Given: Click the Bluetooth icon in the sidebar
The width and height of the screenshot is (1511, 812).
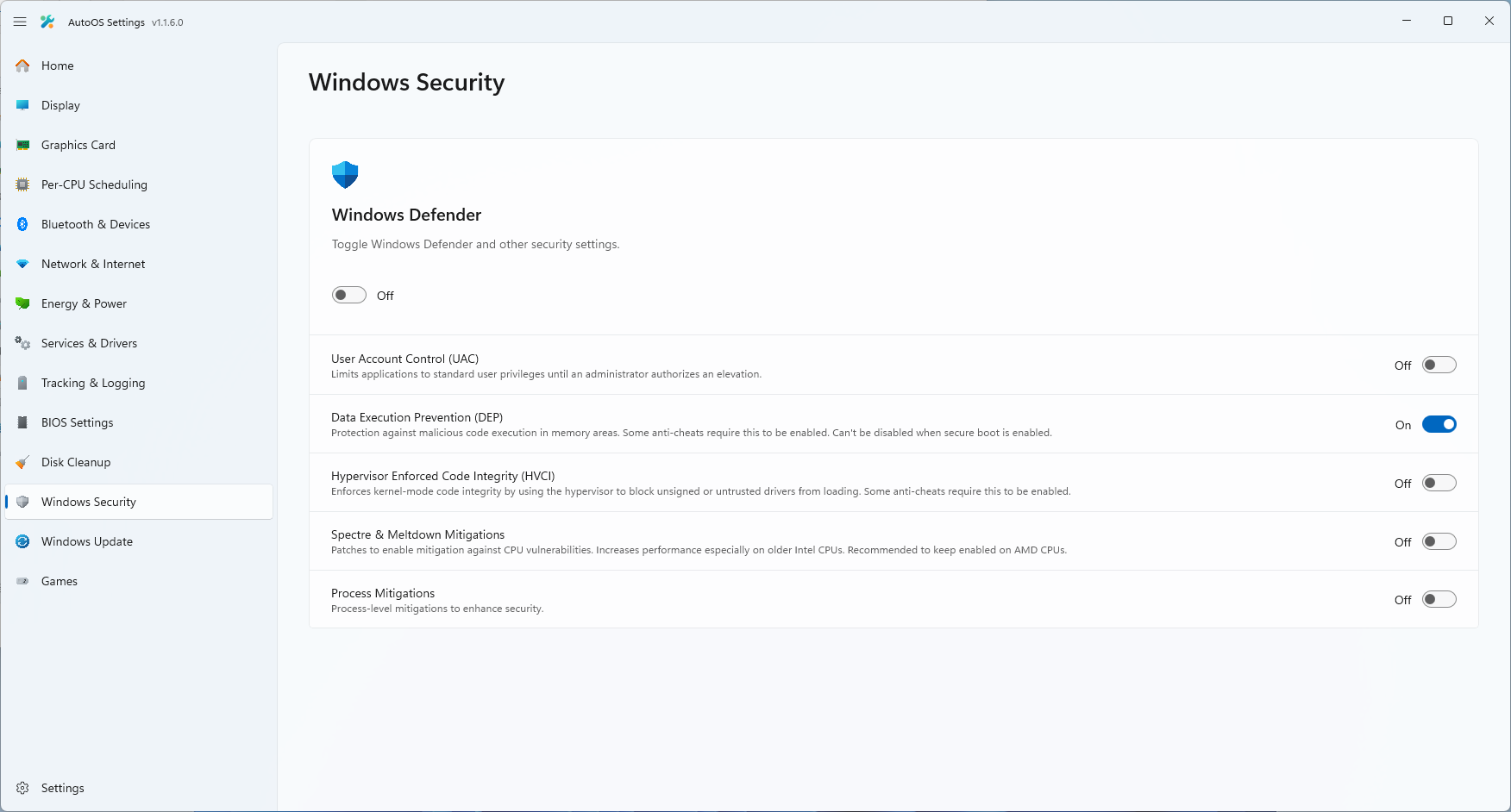Looking at the screenshot, I should click(x=23, y=224).
